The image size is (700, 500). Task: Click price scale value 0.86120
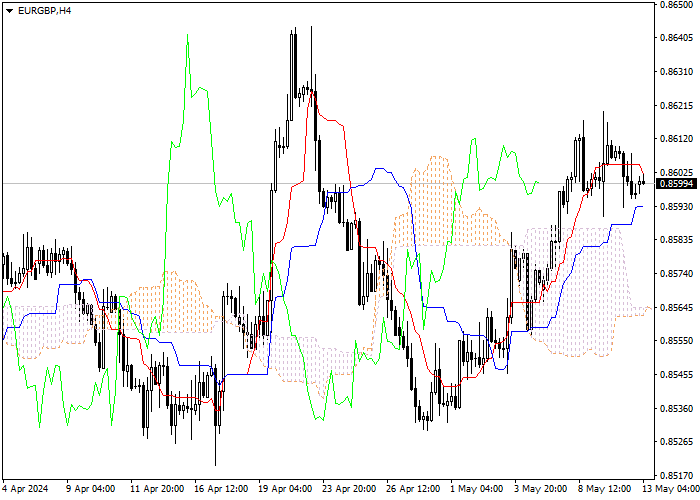pos(676,139)
